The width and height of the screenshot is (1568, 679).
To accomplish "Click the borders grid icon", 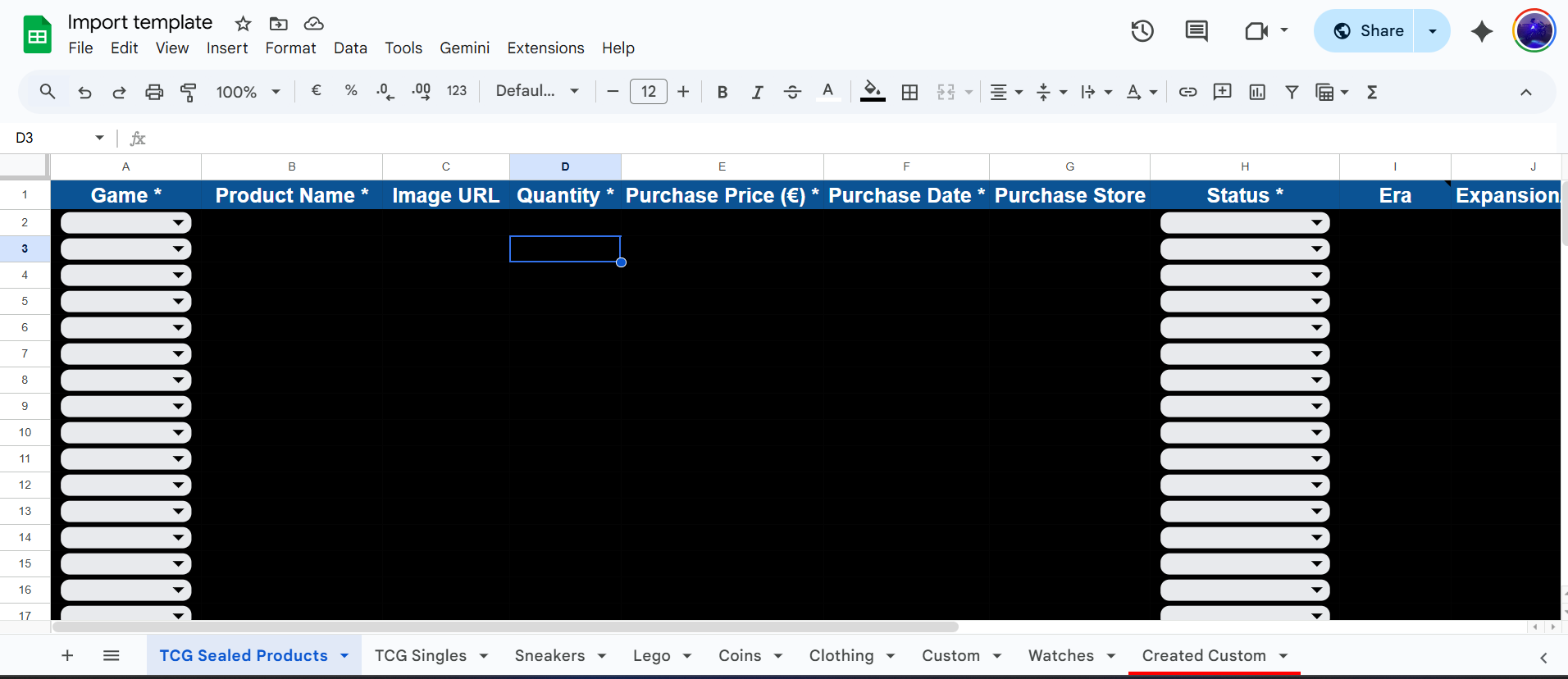I will [x=909, y=92].
